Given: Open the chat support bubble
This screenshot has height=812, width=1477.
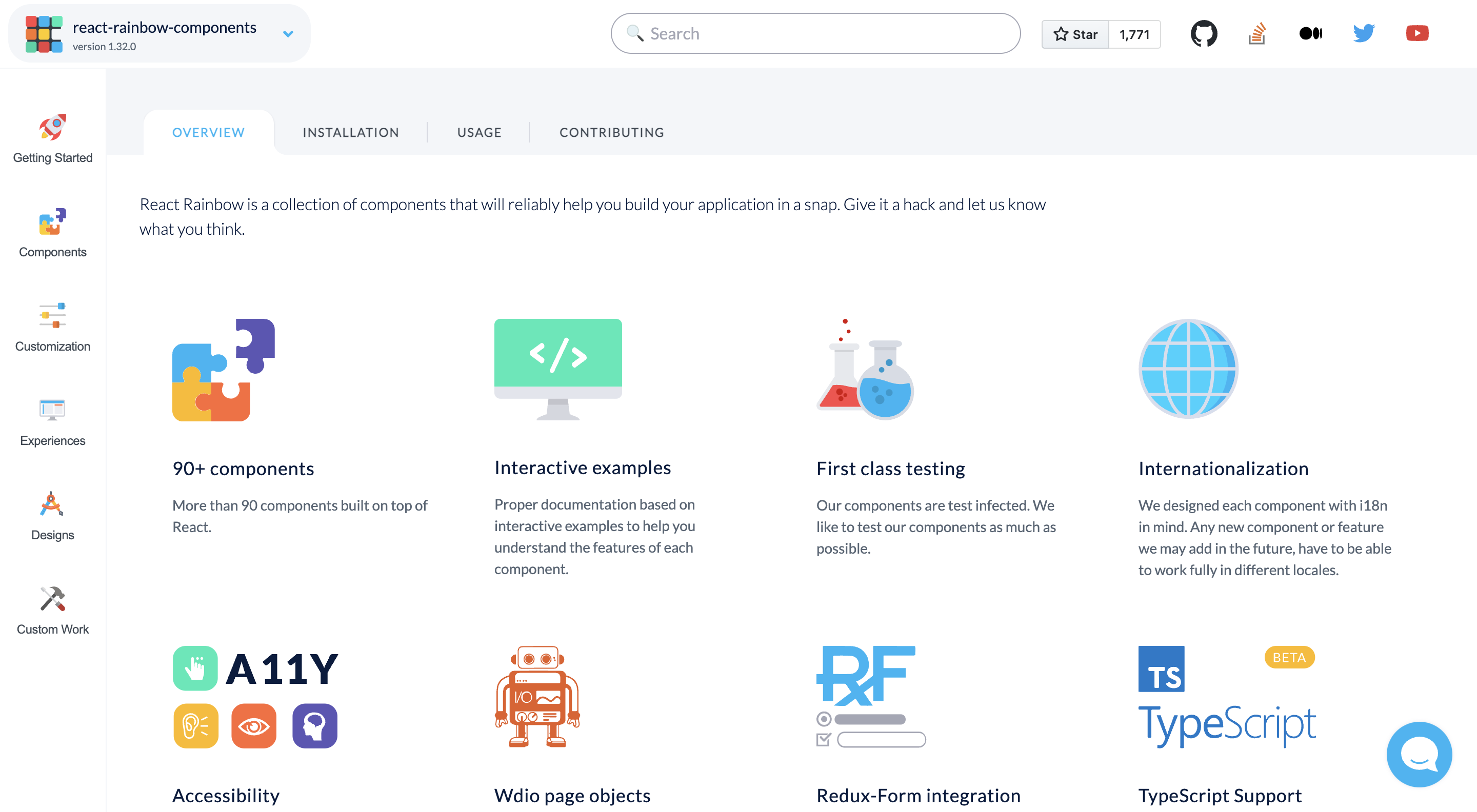Looking at the screenshot, I should [x=1419, y=754].
